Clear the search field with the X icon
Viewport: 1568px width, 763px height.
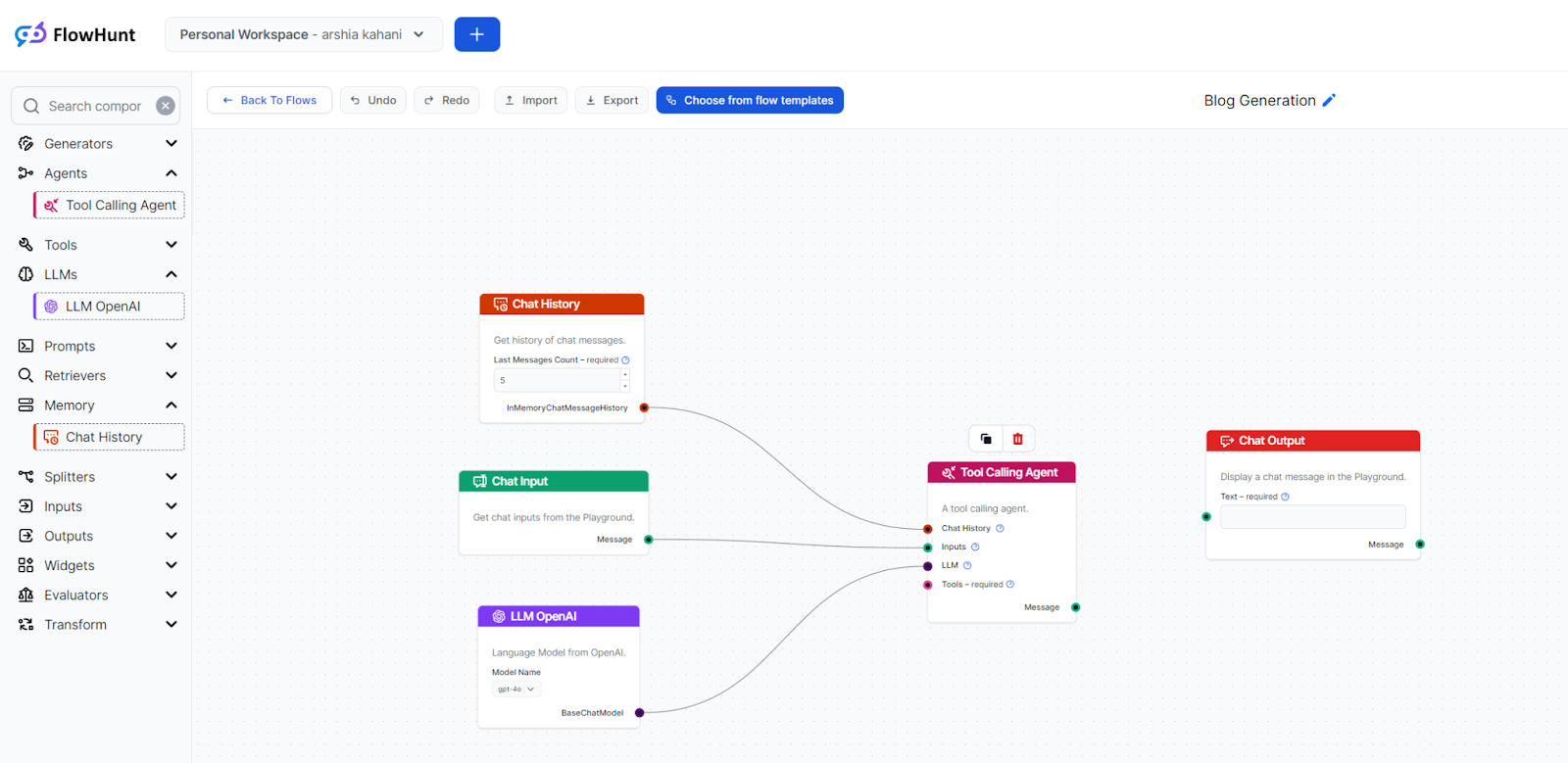point(166,106)
